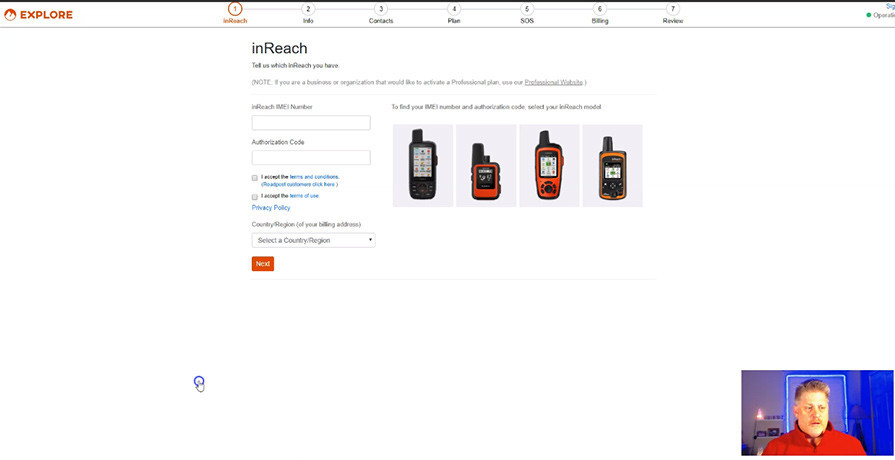Focus the Authorization Code field
The height and width of the screenshot is (460, 895).
coord(311,158)
